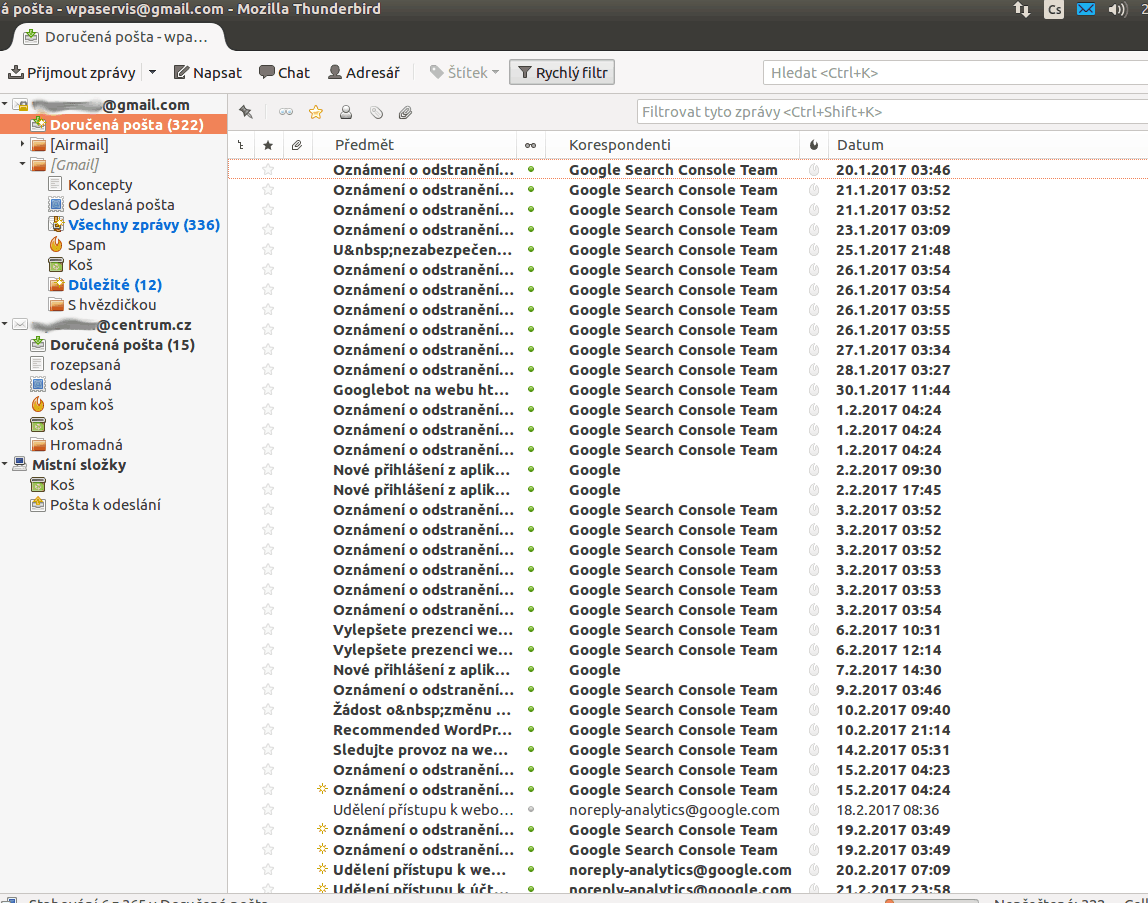1148x903 pixels.
Task: Open the Sledujte provoz na we... message
Action: [421, 750]
